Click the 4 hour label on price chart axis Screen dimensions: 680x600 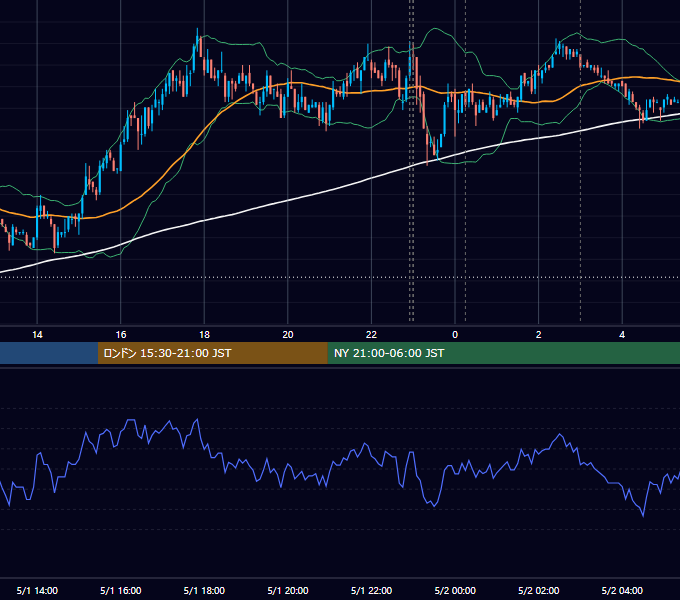pyautogui.click(x=622, y=335)
